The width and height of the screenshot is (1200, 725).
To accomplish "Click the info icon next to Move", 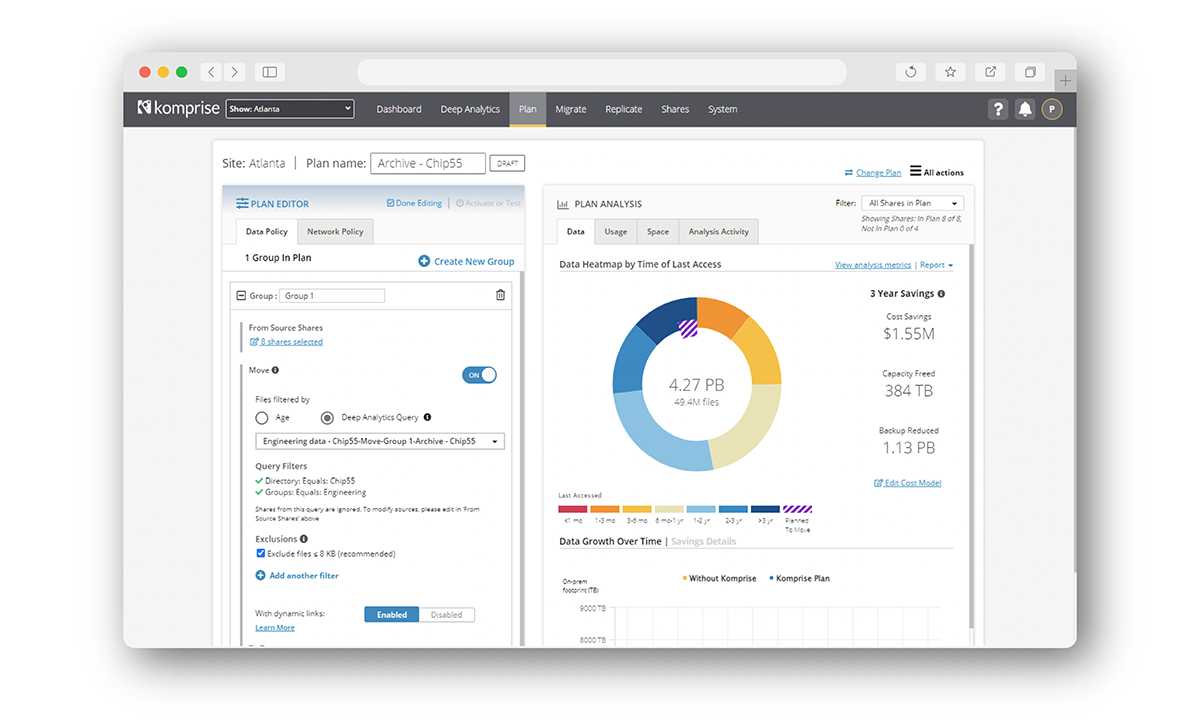I will click(273, 370).
